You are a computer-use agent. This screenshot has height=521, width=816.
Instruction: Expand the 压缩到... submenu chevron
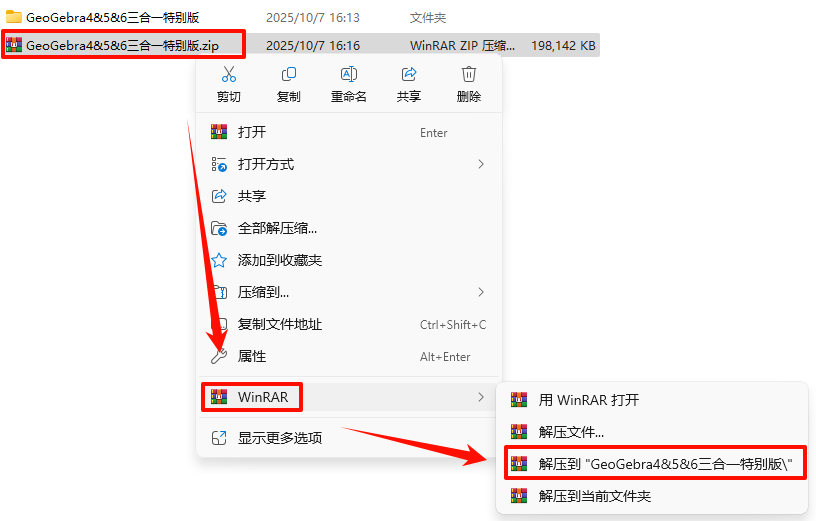(x=481, y=293)
